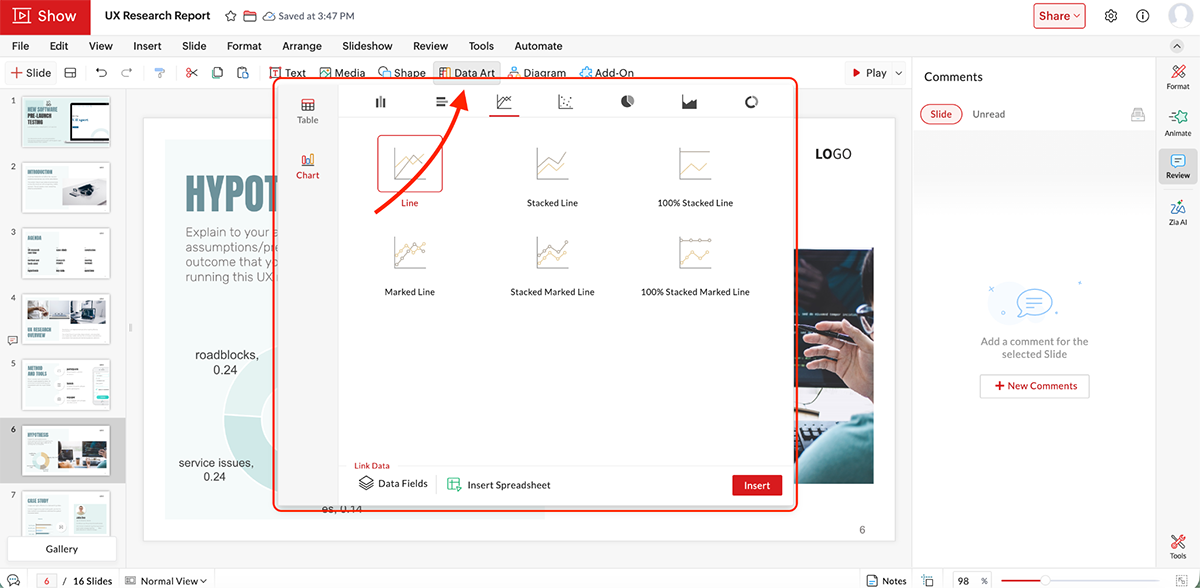Image resolution: width=1200 pixels, height=588 pixels.
Task: Open the Media insertion tool
Action: click(343, 72)
